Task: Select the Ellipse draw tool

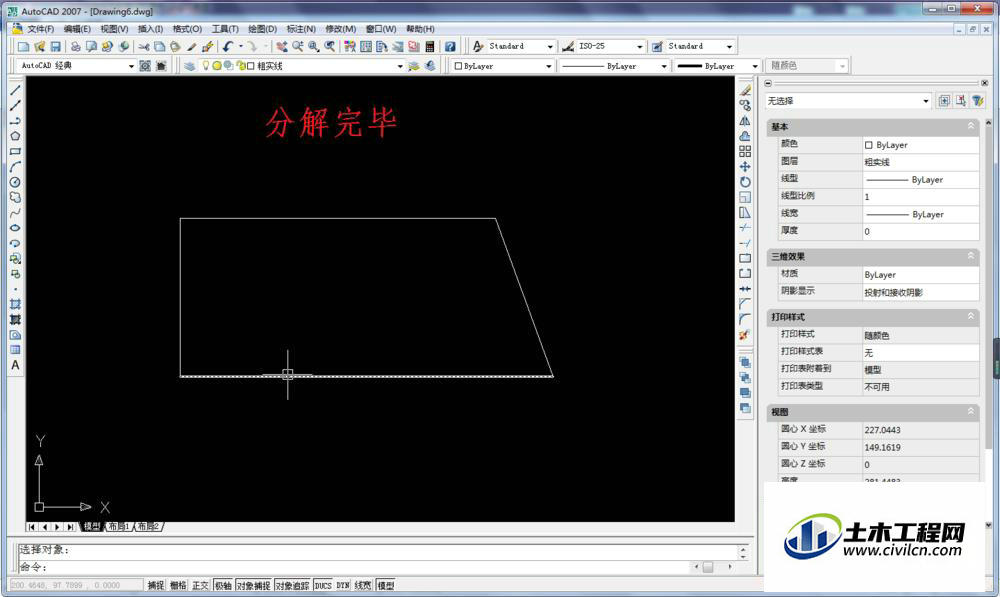Action: 15,228
